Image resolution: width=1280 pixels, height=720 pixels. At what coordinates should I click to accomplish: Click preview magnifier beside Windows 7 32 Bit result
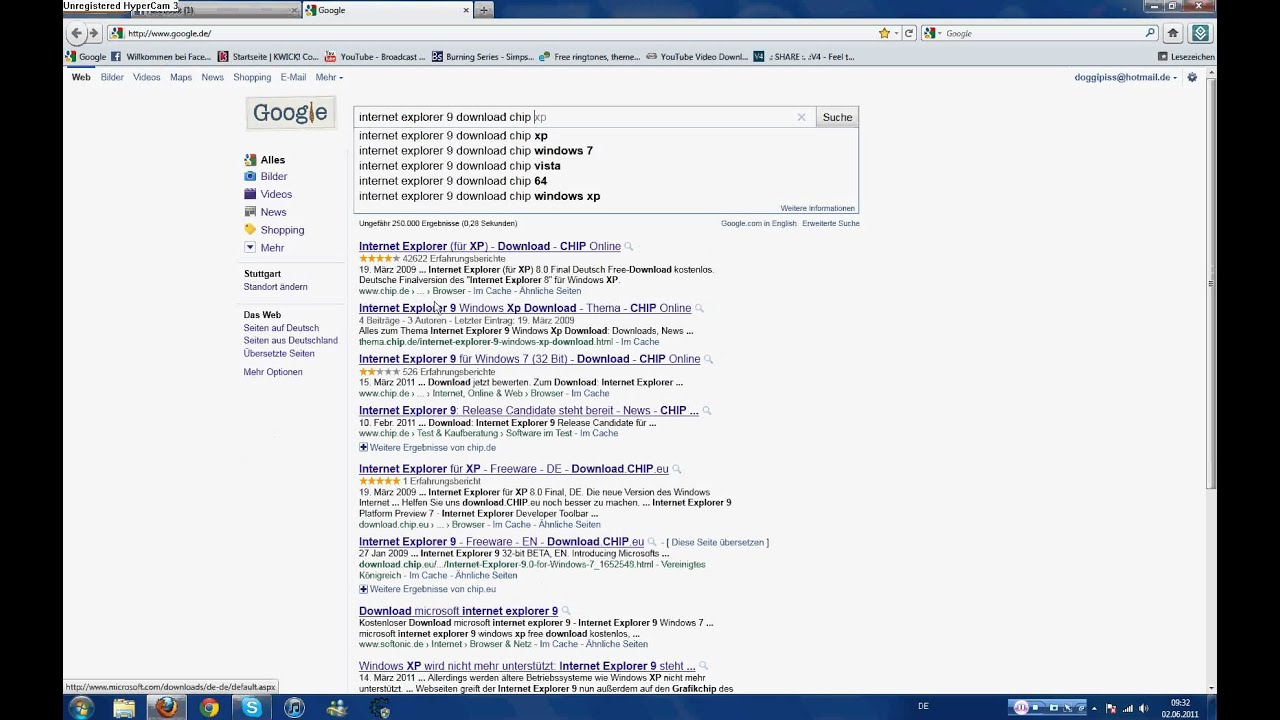(x=708, y=360)
